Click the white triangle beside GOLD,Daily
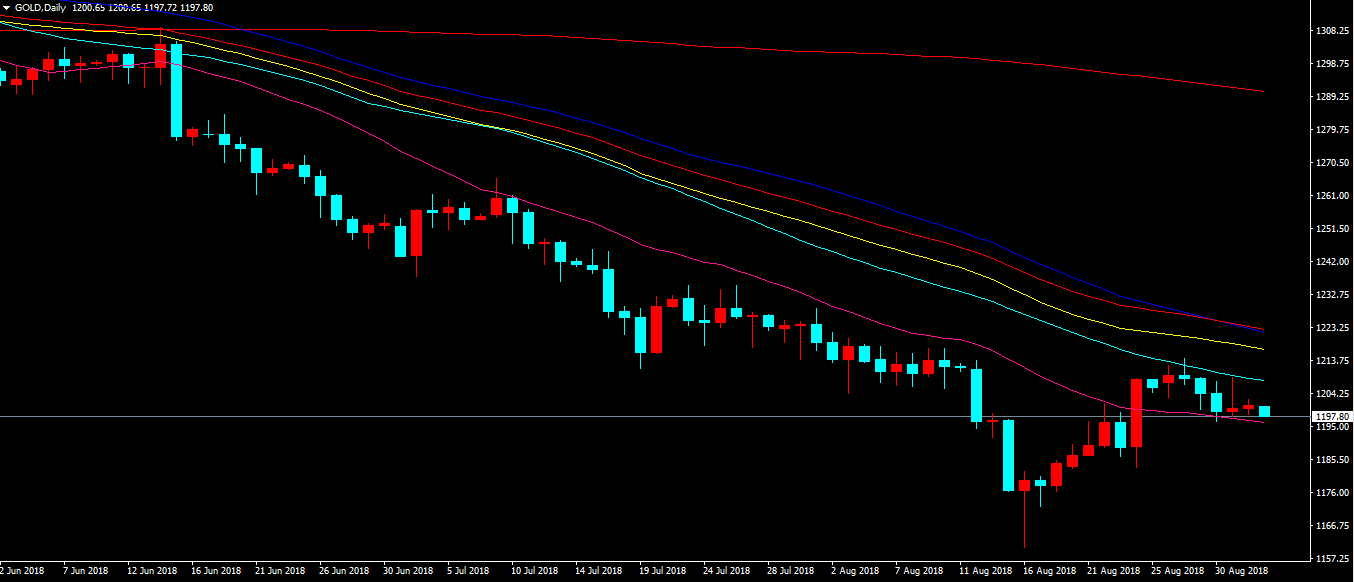Viewport: 1354px width, 582px height. (x=6, y=7)
